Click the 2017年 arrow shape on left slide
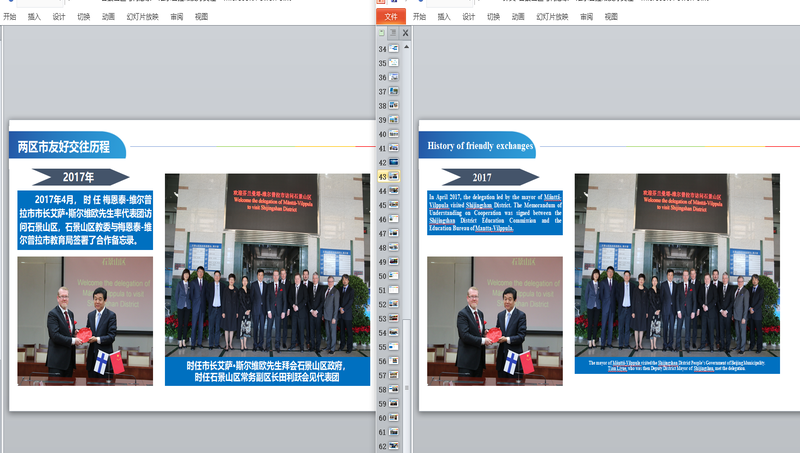 [x=80, y=177]
